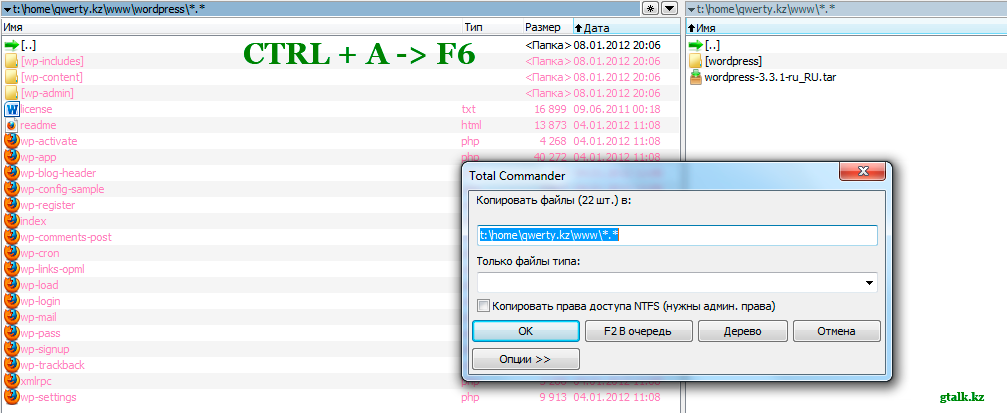Click the license file Word icon
1007x413 pixels.
(12, 109)
